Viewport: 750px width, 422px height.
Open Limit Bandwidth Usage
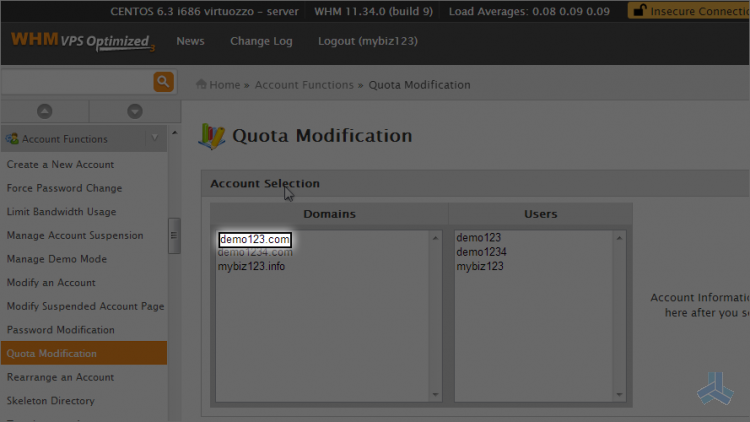coord(61,211)
